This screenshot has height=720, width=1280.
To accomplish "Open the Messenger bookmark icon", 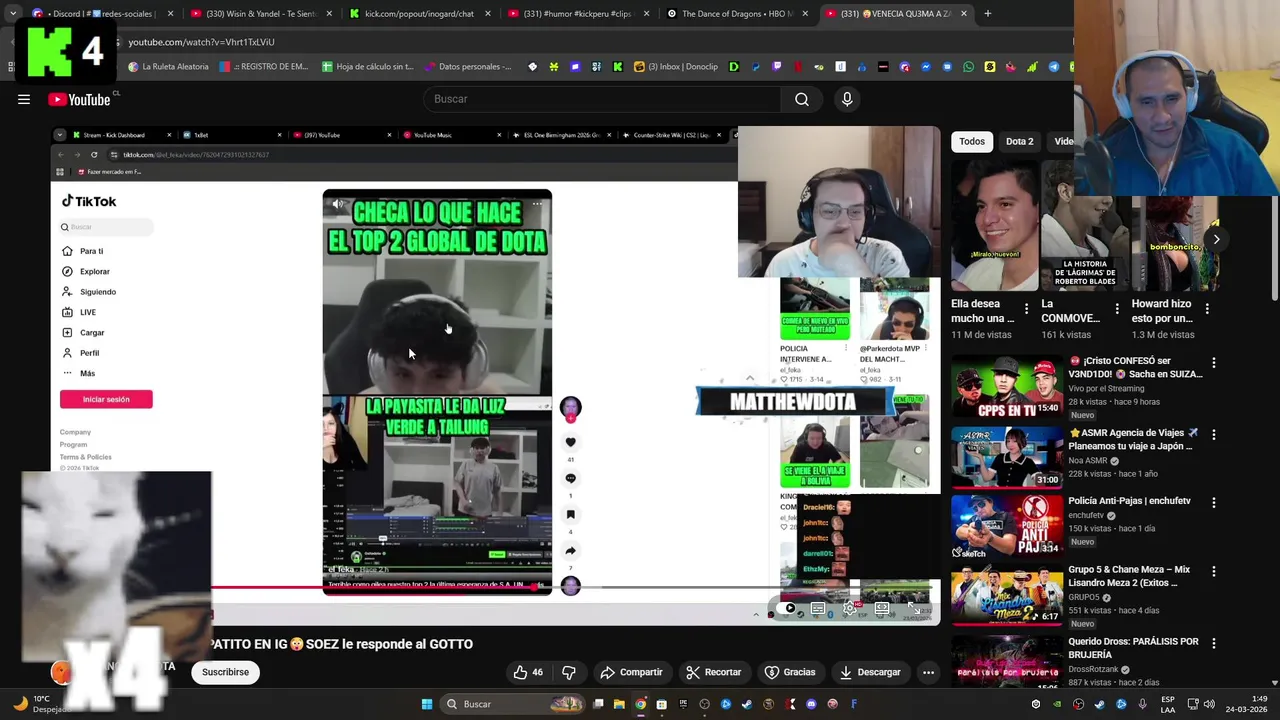I will coord(926,67).
